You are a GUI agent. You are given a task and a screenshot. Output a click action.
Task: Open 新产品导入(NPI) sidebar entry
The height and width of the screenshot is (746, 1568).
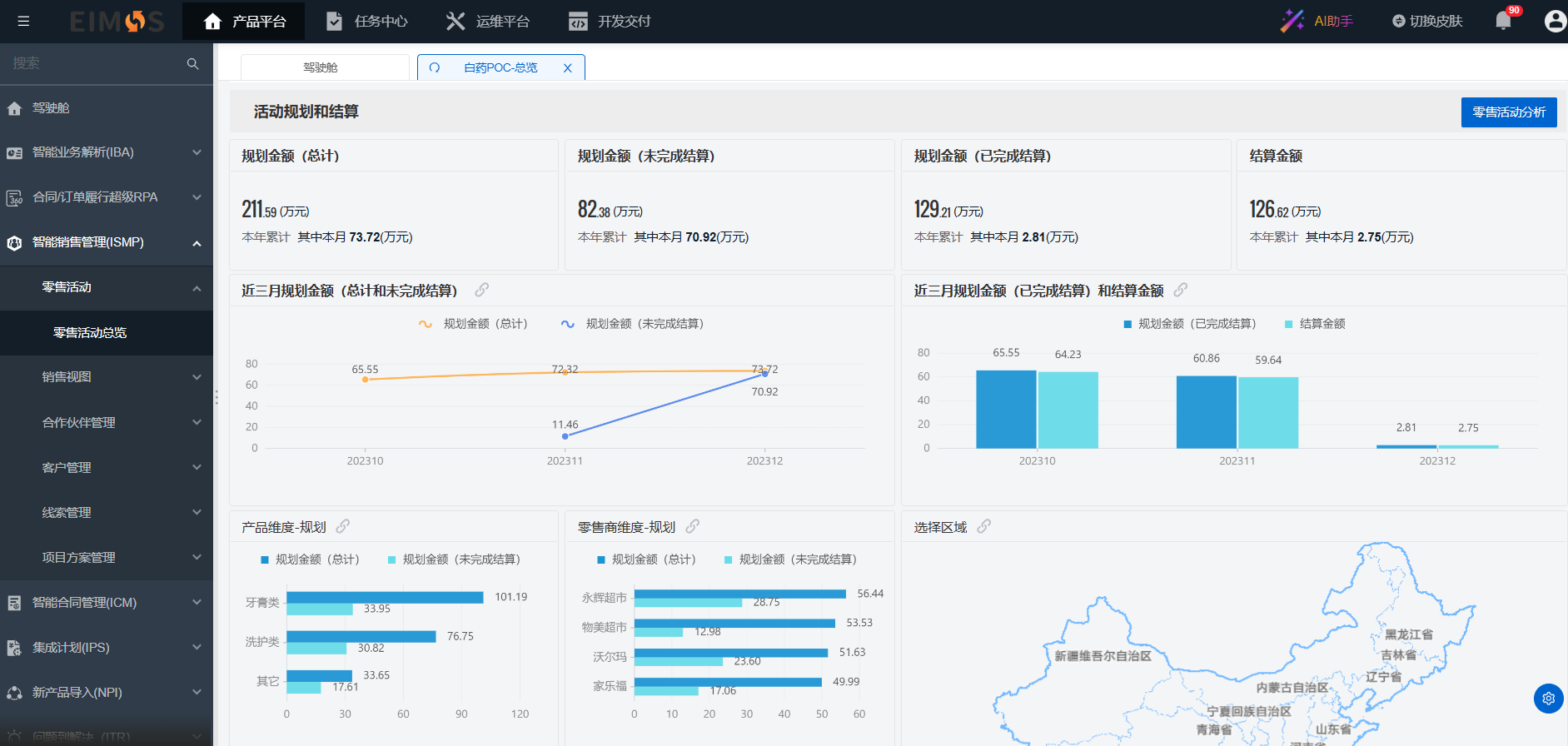click(107, 693)
